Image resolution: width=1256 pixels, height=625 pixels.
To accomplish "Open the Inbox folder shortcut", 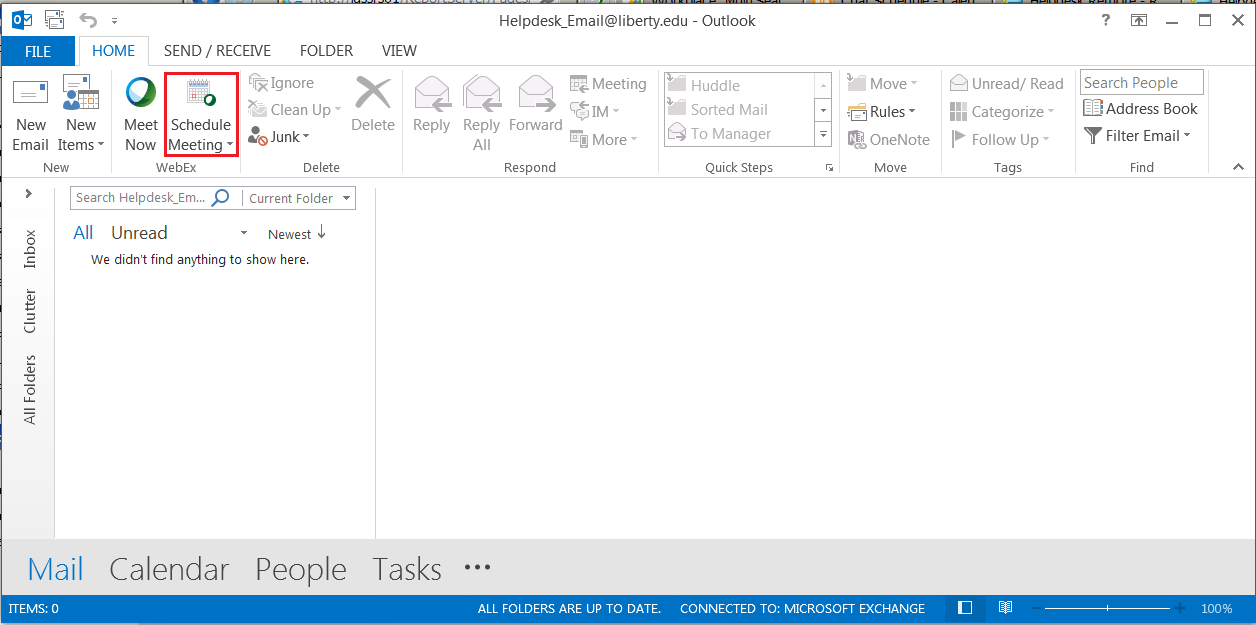I will click(30, 249).
